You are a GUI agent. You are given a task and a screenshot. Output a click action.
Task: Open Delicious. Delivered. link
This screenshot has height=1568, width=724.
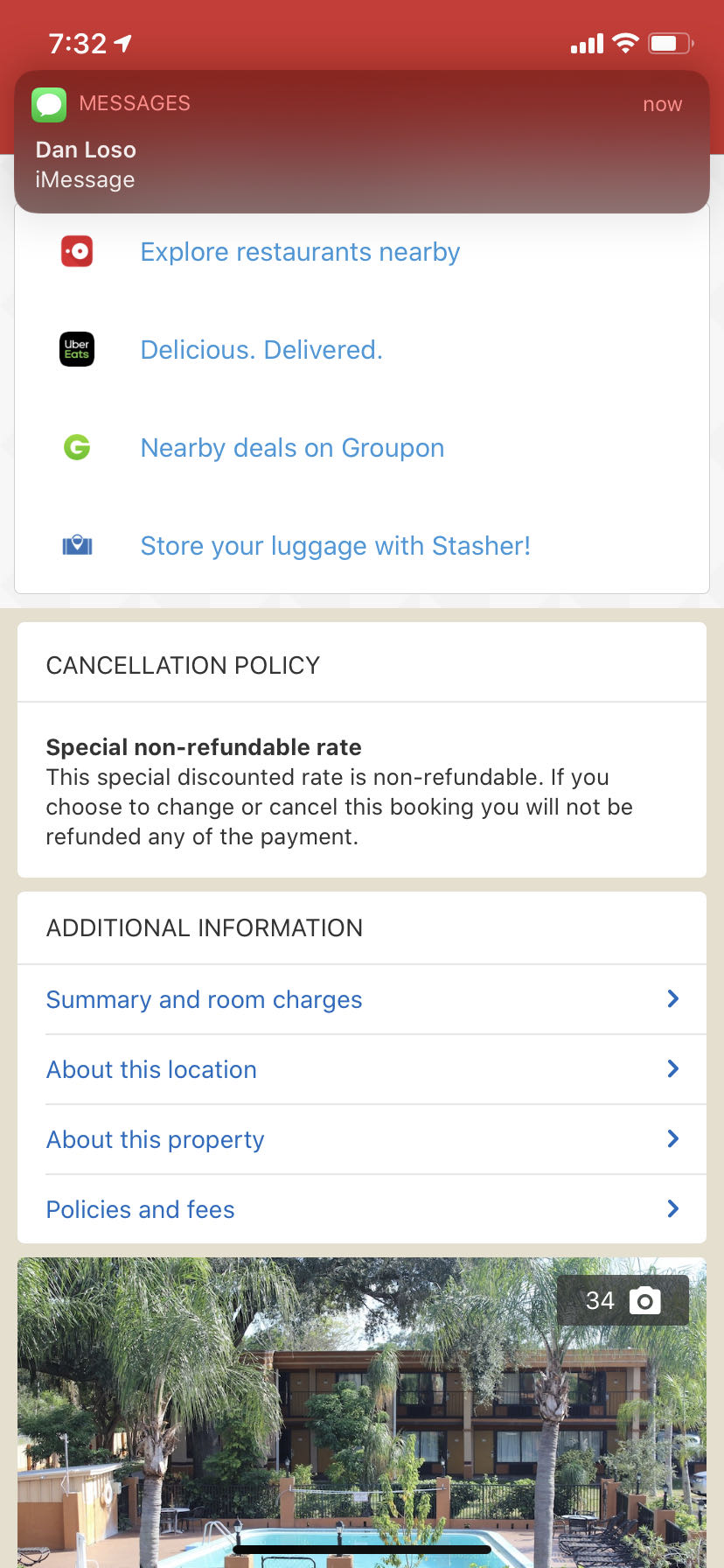[x=261, y=350]
